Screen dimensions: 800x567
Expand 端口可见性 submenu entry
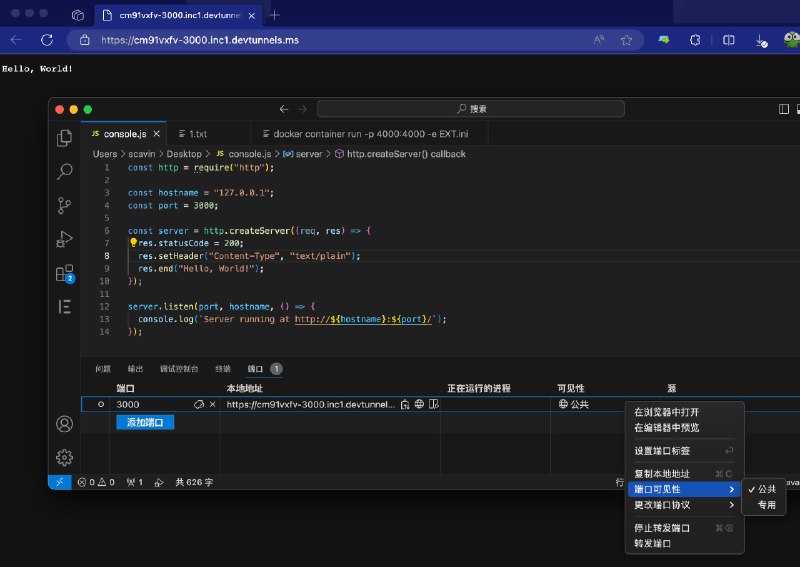click(x=684, y=489)
